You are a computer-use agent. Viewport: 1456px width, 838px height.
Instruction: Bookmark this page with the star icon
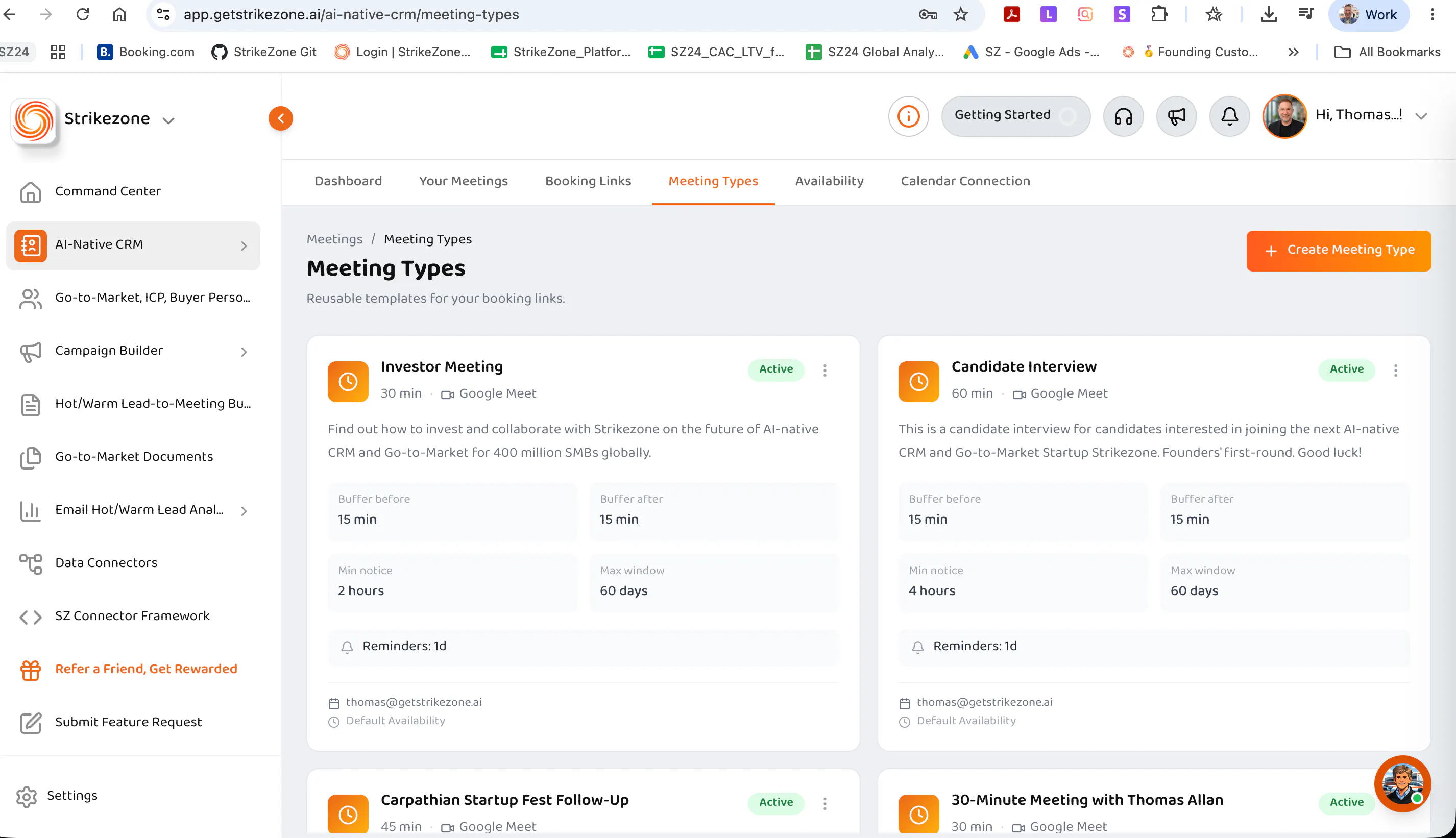[960, 14]
